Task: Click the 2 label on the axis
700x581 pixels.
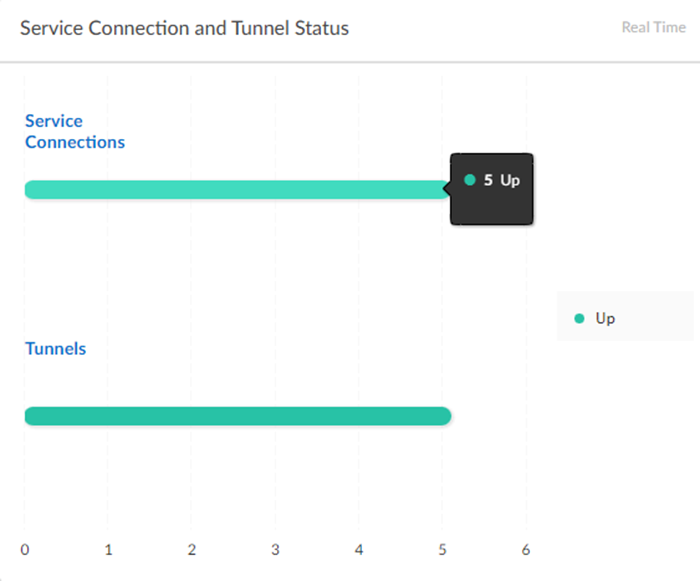Action: point(192,549)
